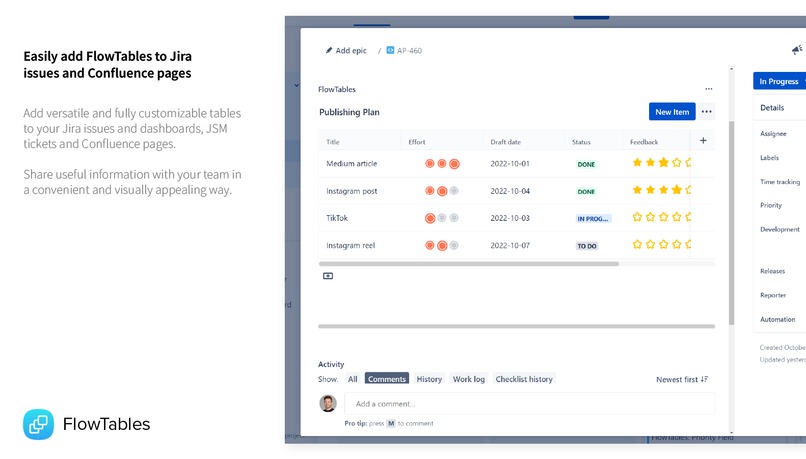The height and width of the screenshot is (459, 806).
Task: Click the 2022-10-07 draft date cell
Action: [x=509, y=245]
